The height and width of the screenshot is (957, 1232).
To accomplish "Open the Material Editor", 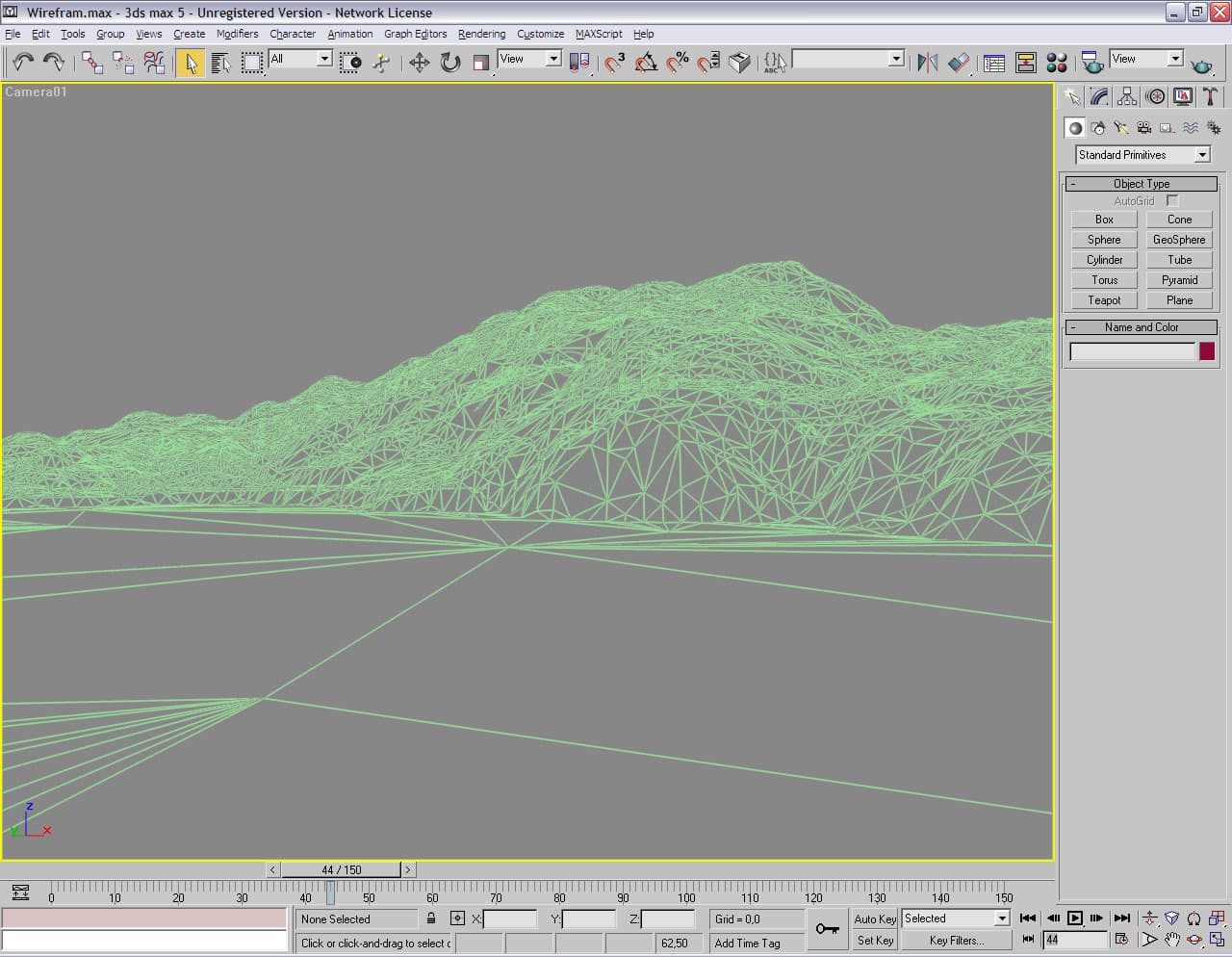I will 1056,63.
